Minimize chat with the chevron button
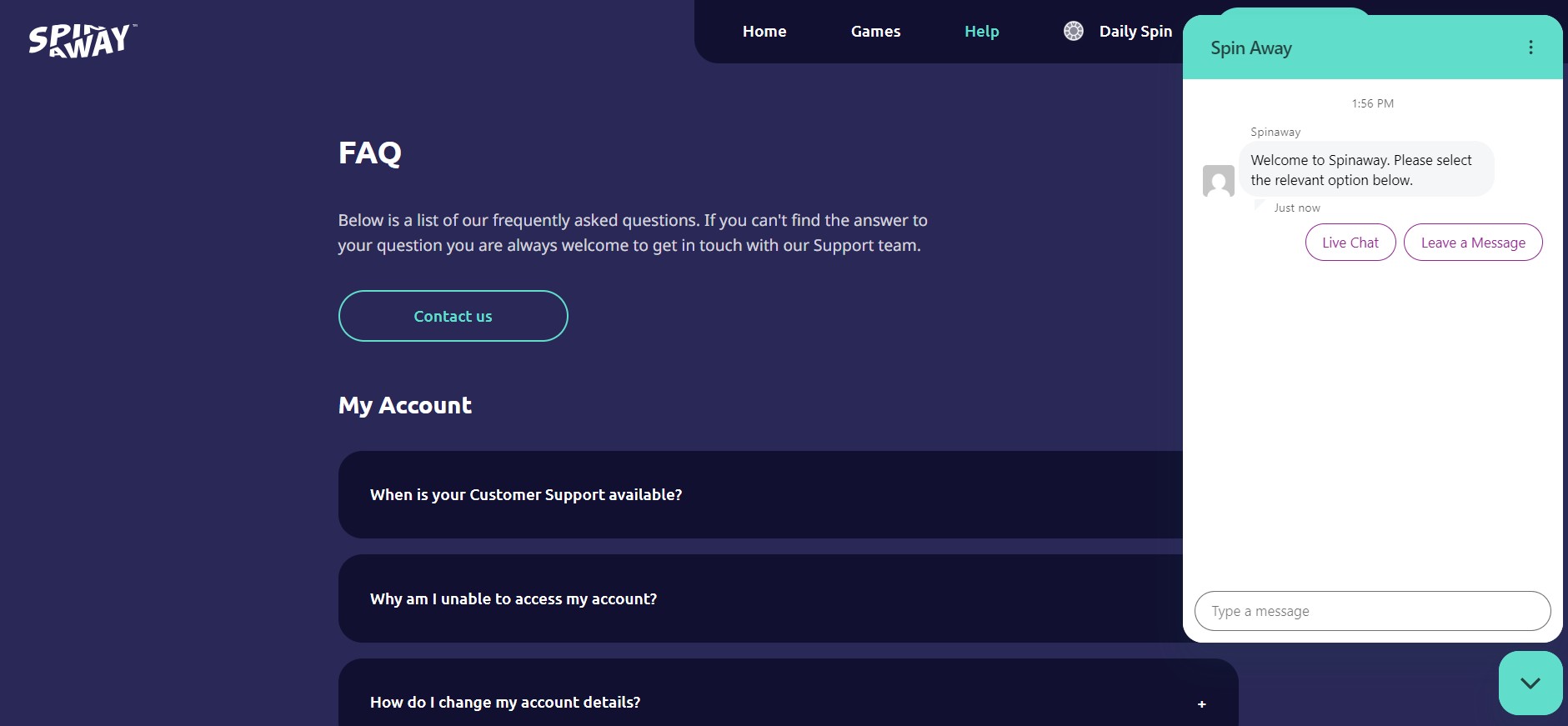 1530,683
